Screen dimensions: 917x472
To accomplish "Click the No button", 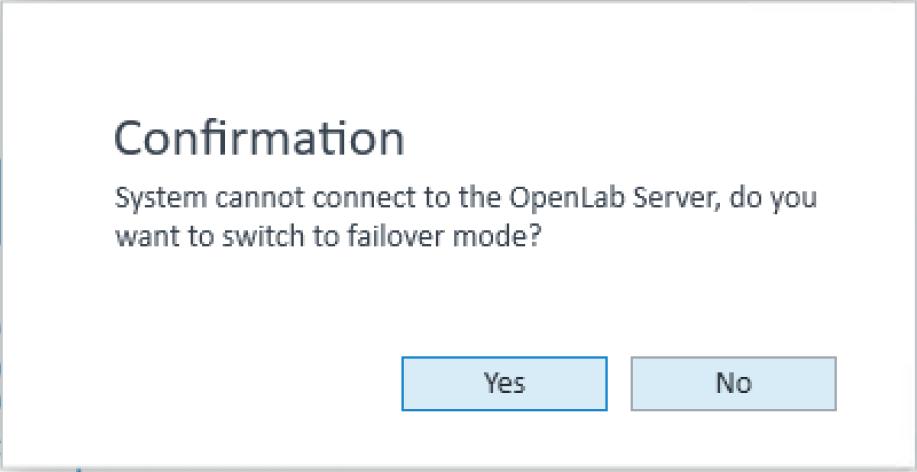I will click(x=733, y=383).
